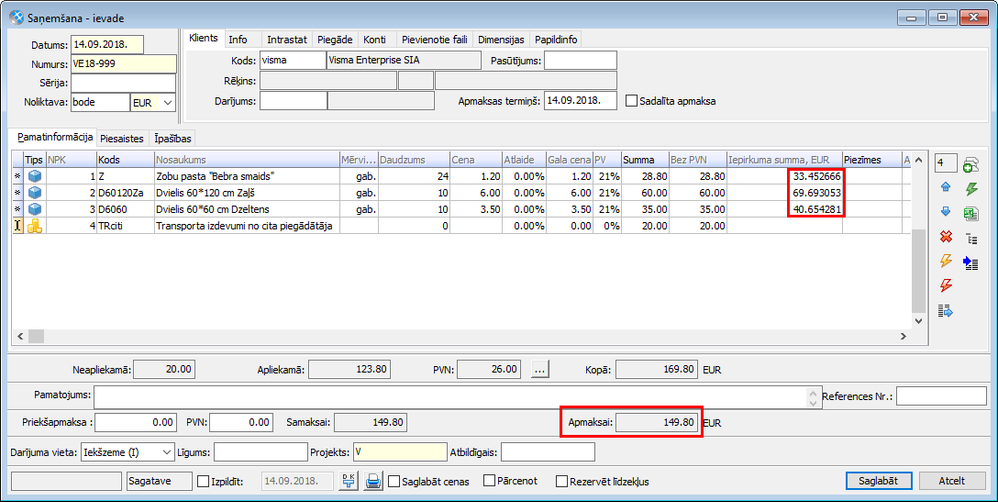Viewport: 998px width, 502px height.
Task: Check the Pārcenot checkbox
Action: (x=489, y=480)
